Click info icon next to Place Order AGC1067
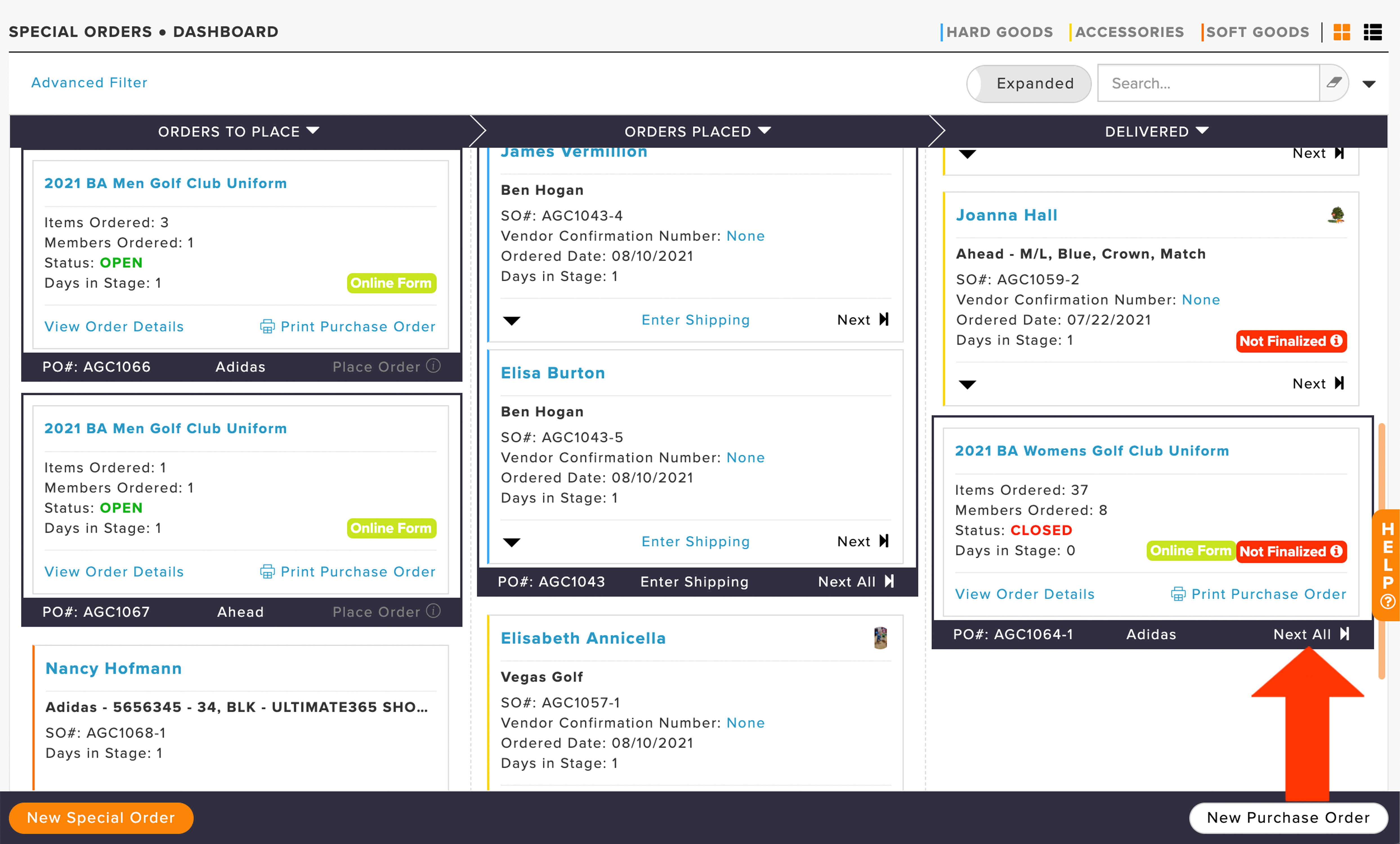Screen dimensions: 1400x844 tap(433, 610)
